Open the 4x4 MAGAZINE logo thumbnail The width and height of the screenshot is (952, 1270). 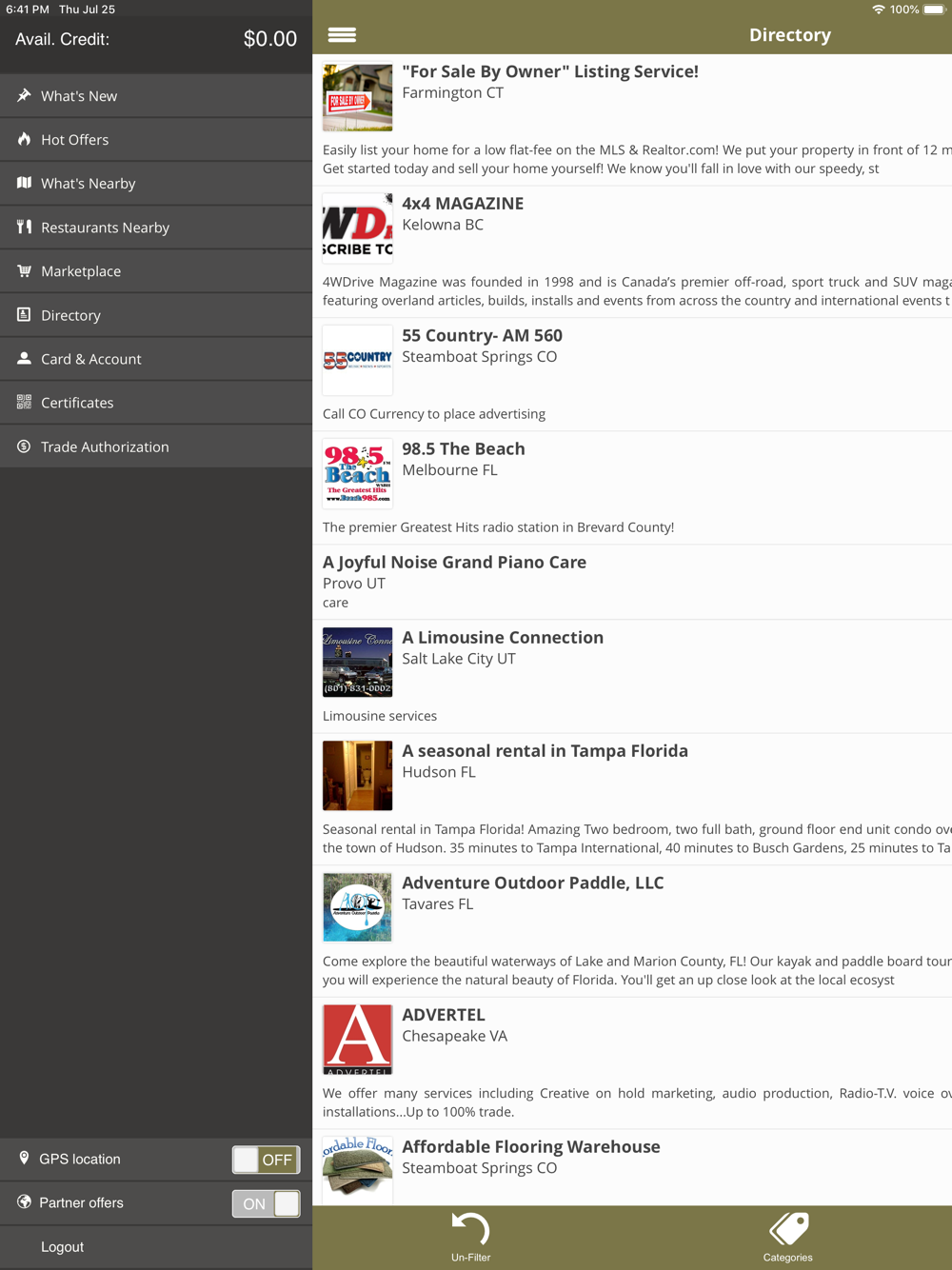(357, 228)
